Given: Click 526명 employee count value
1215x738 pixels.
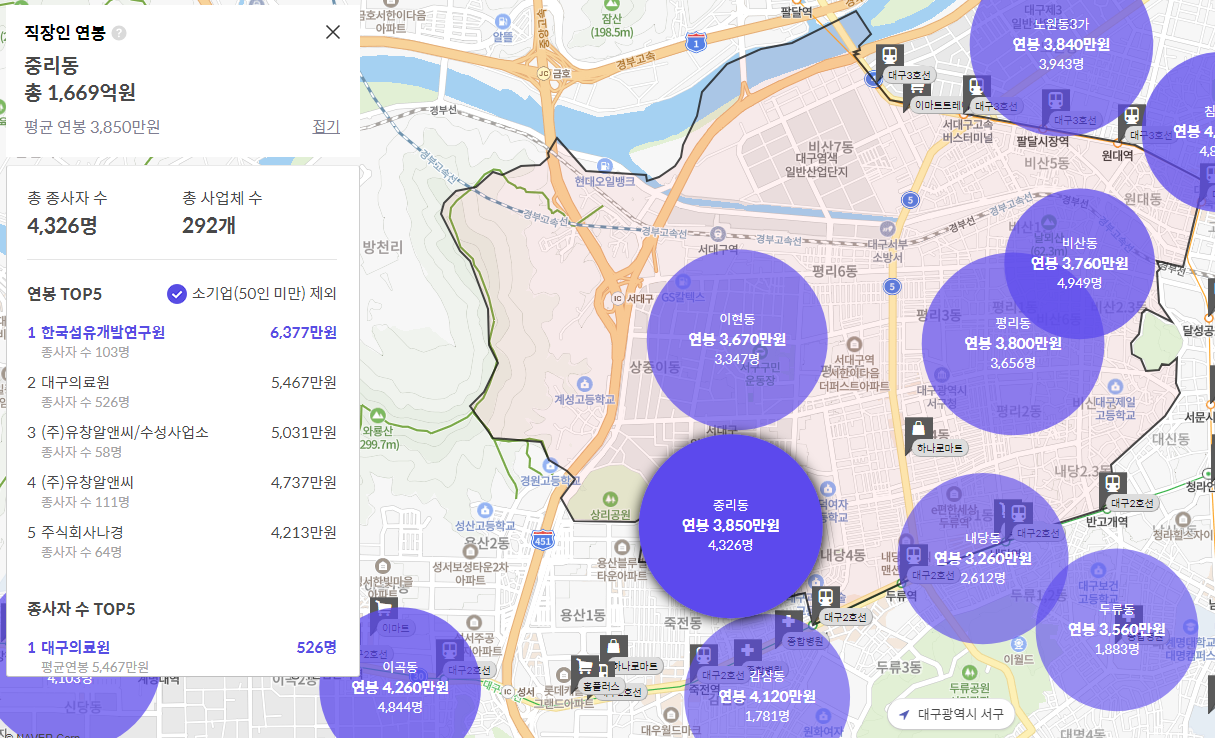Looking at the screenshot, I should click(317, 647).
